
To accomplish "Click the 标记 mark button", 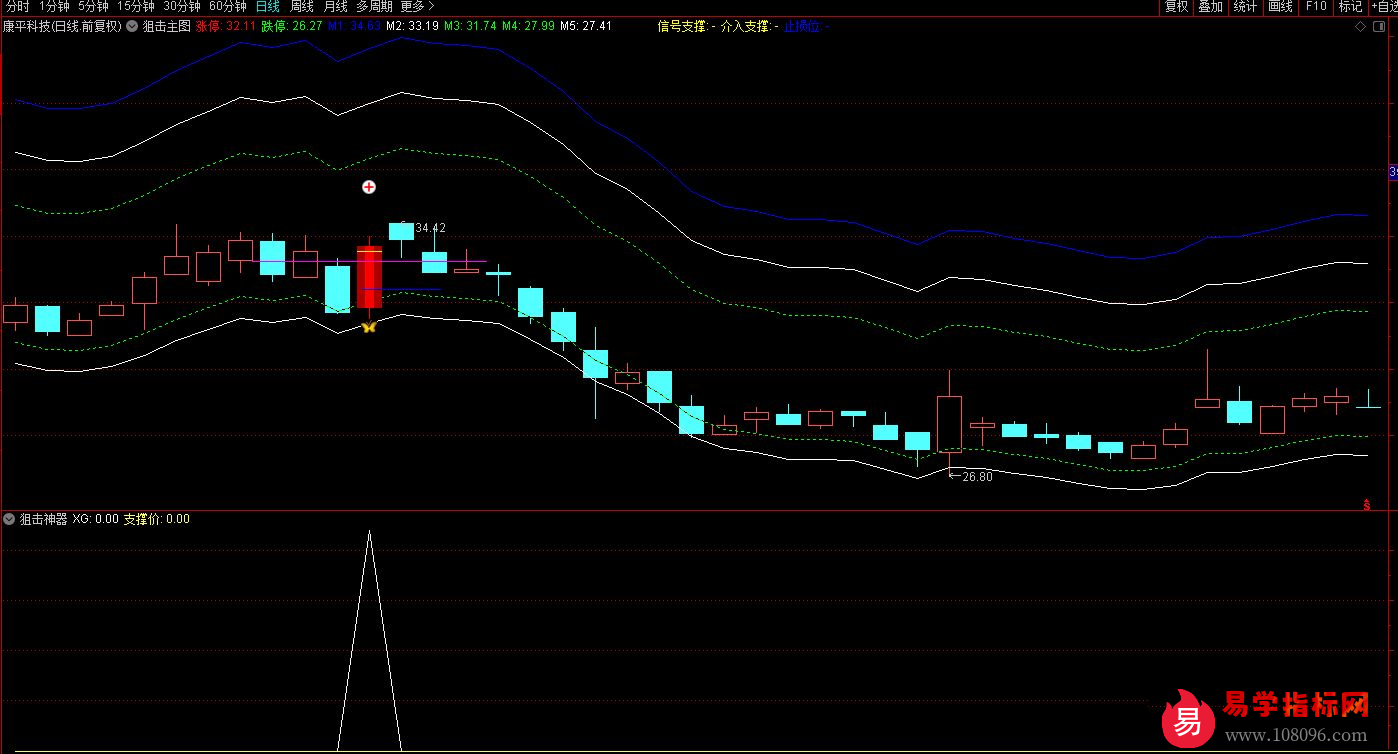I will point(1350,6).
